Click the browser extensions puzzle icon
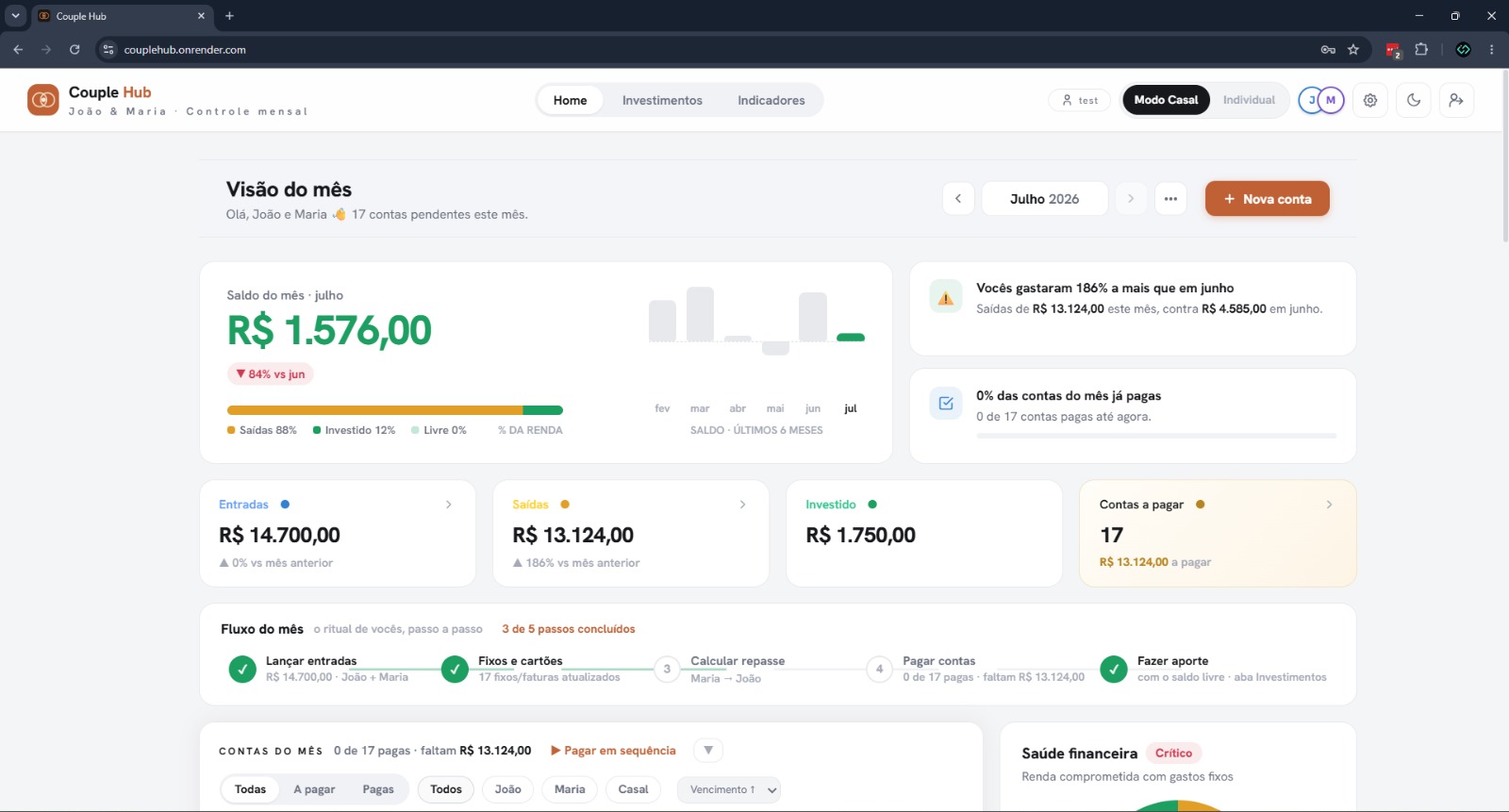The height and width of the screenshot is (812, 1509). 1421,49
